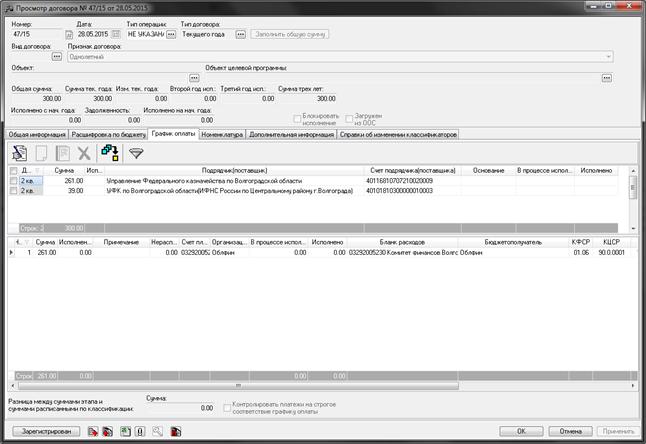646x444 pixels.
Task: Open the Вид договора selector ellipsis
Action: click(56, 57)
